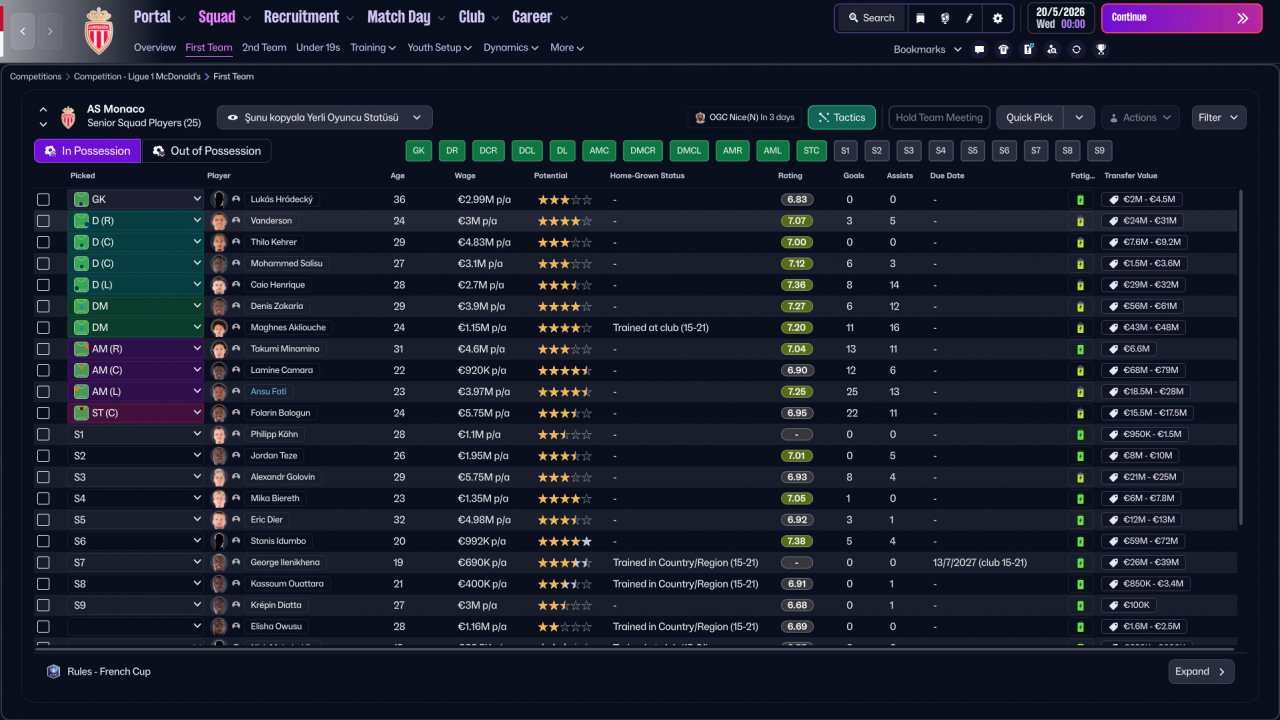Open the Career menu

point(540,17)
